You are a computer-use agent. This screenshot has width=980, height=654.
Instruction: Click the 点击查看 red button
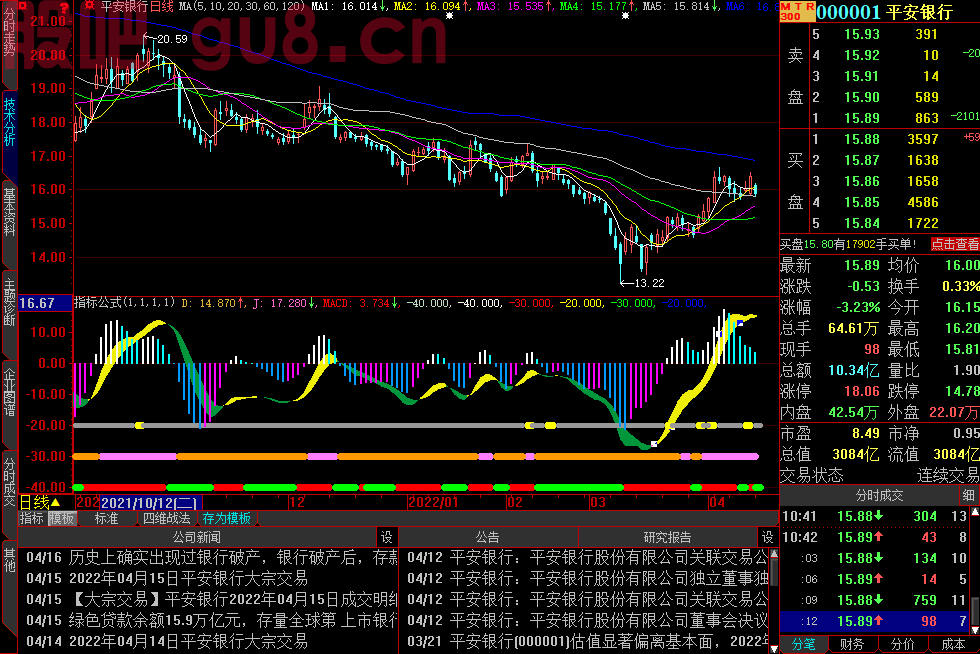pyautogui.click(x=954, y=244)
